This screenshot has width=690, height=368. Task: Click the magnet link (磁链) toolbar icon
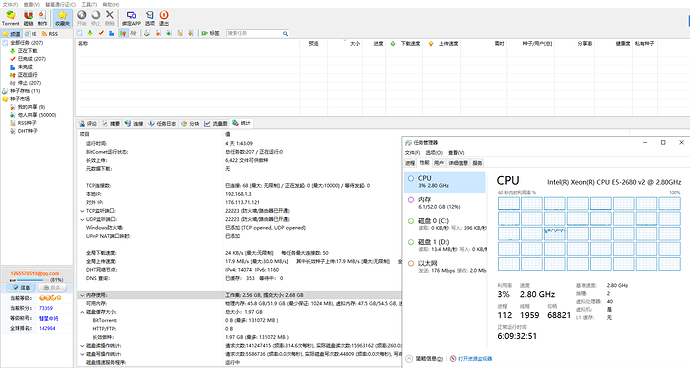point(28,18)
